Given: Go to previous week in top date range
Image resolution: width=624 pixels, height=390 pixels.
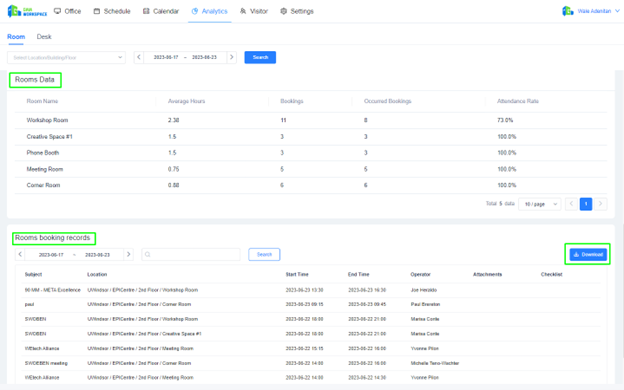Looking at the screenshot, I should click(138, 57).
